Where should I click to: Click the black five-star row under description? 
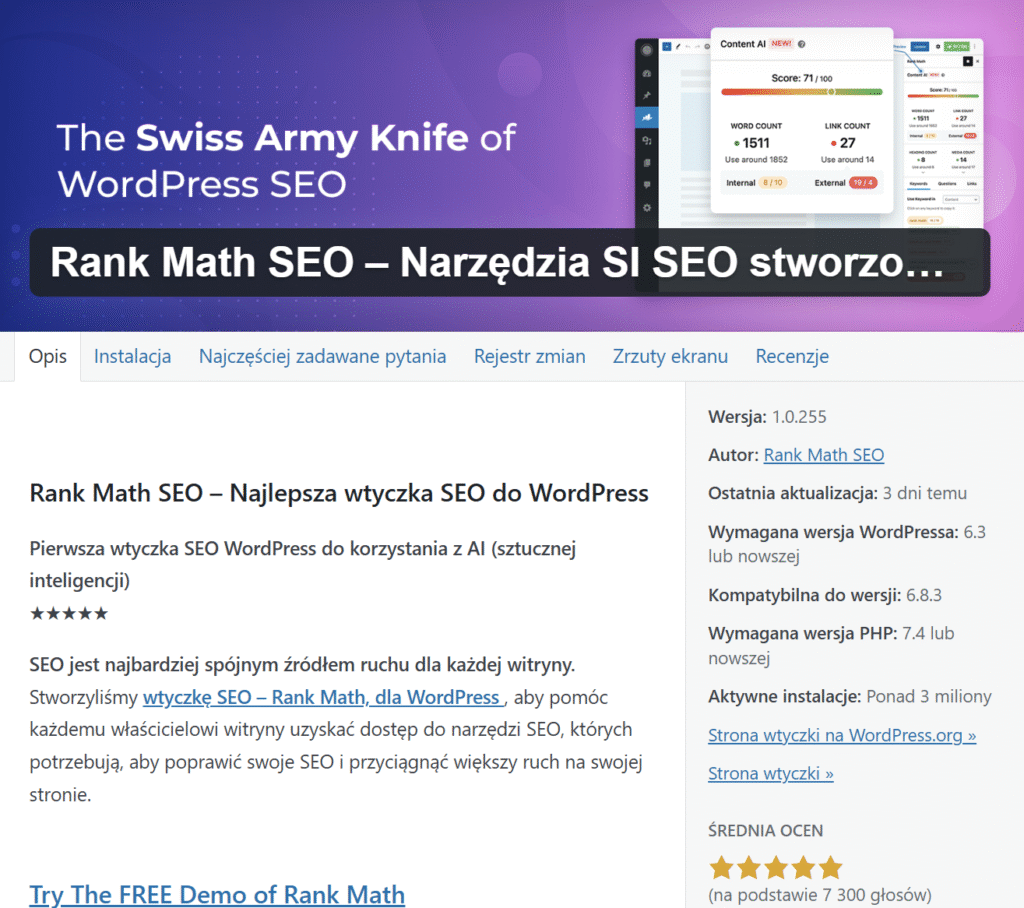click(x=69, y=613)
